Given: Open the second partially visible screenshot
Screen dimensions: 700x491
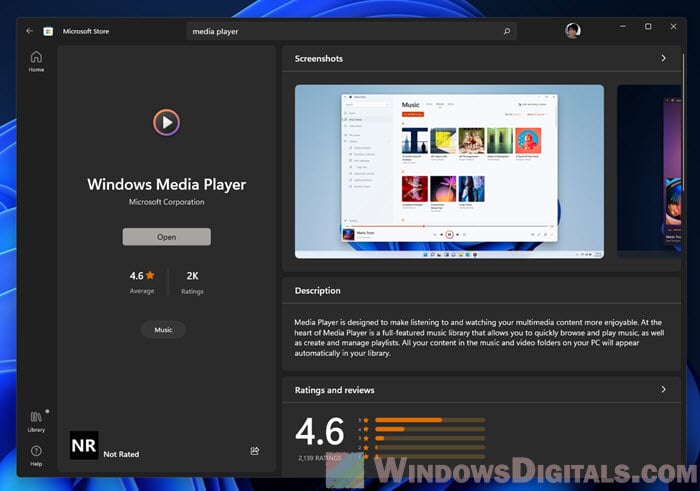Looking at the screenshot, I should tap(649, 171).
